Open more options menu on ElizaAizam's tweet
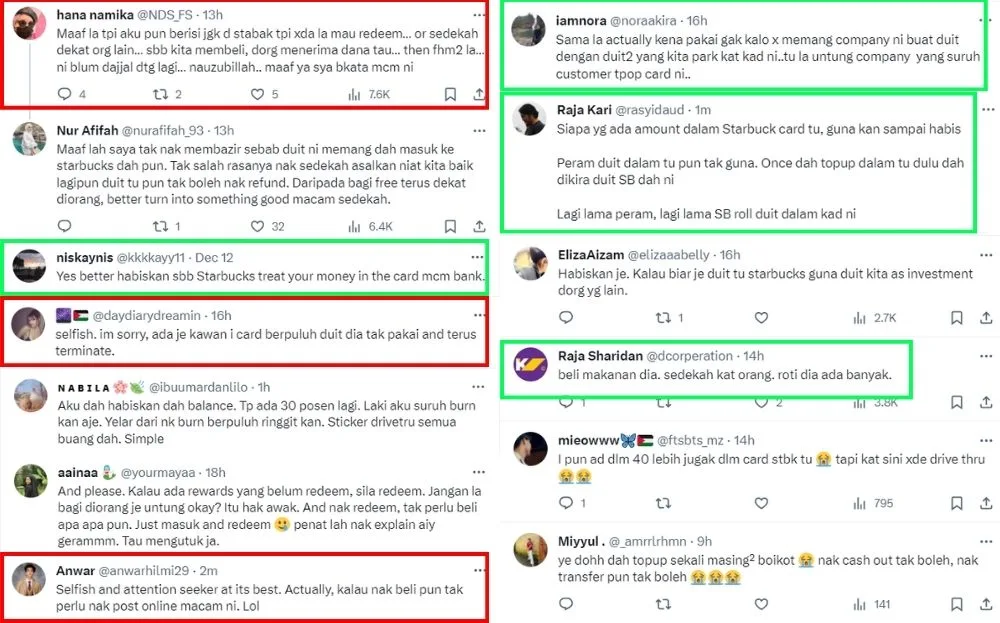This screenshot has width=1000, height=623. (985, 254)
